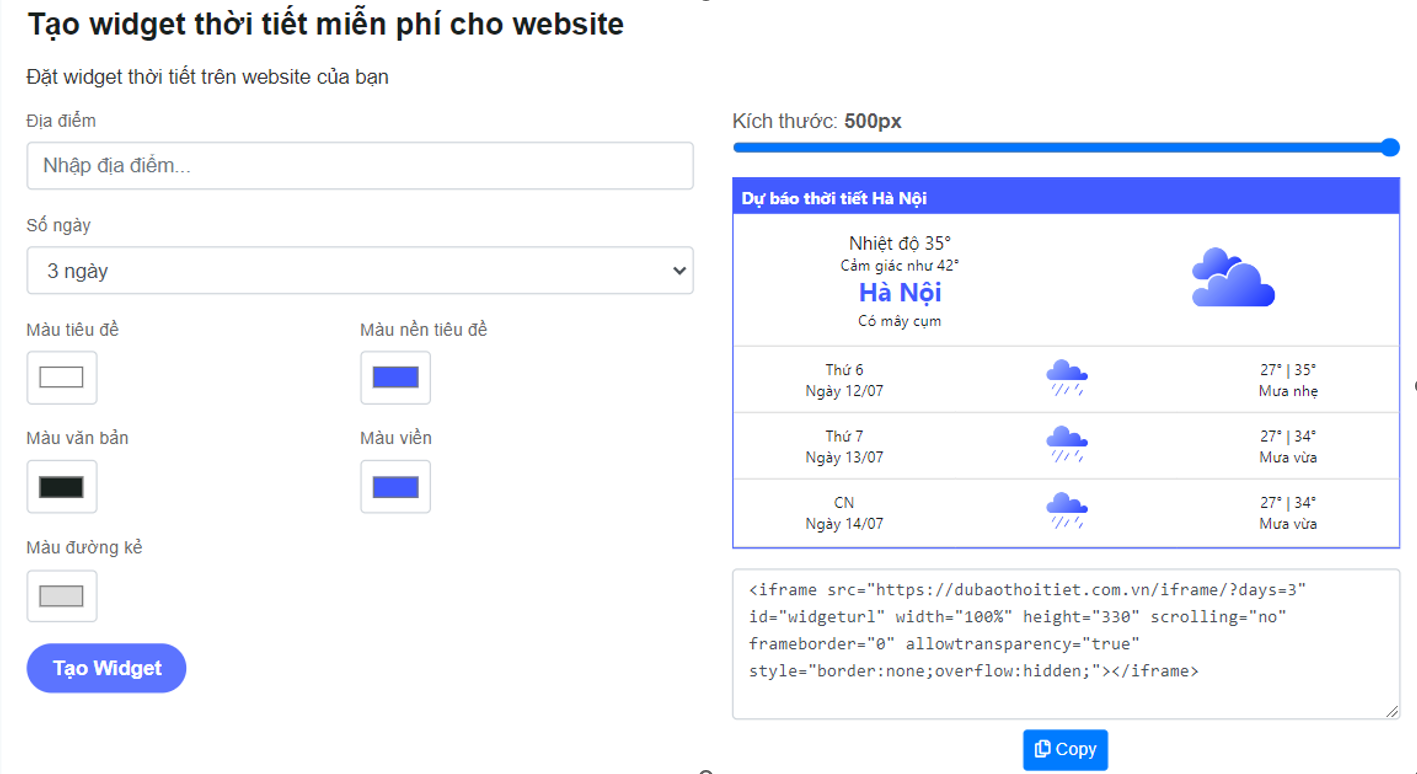1417x774 pixels.
Task: Click the Có mây cụm description
Action: pyautogui.click(x=900, y=321)
